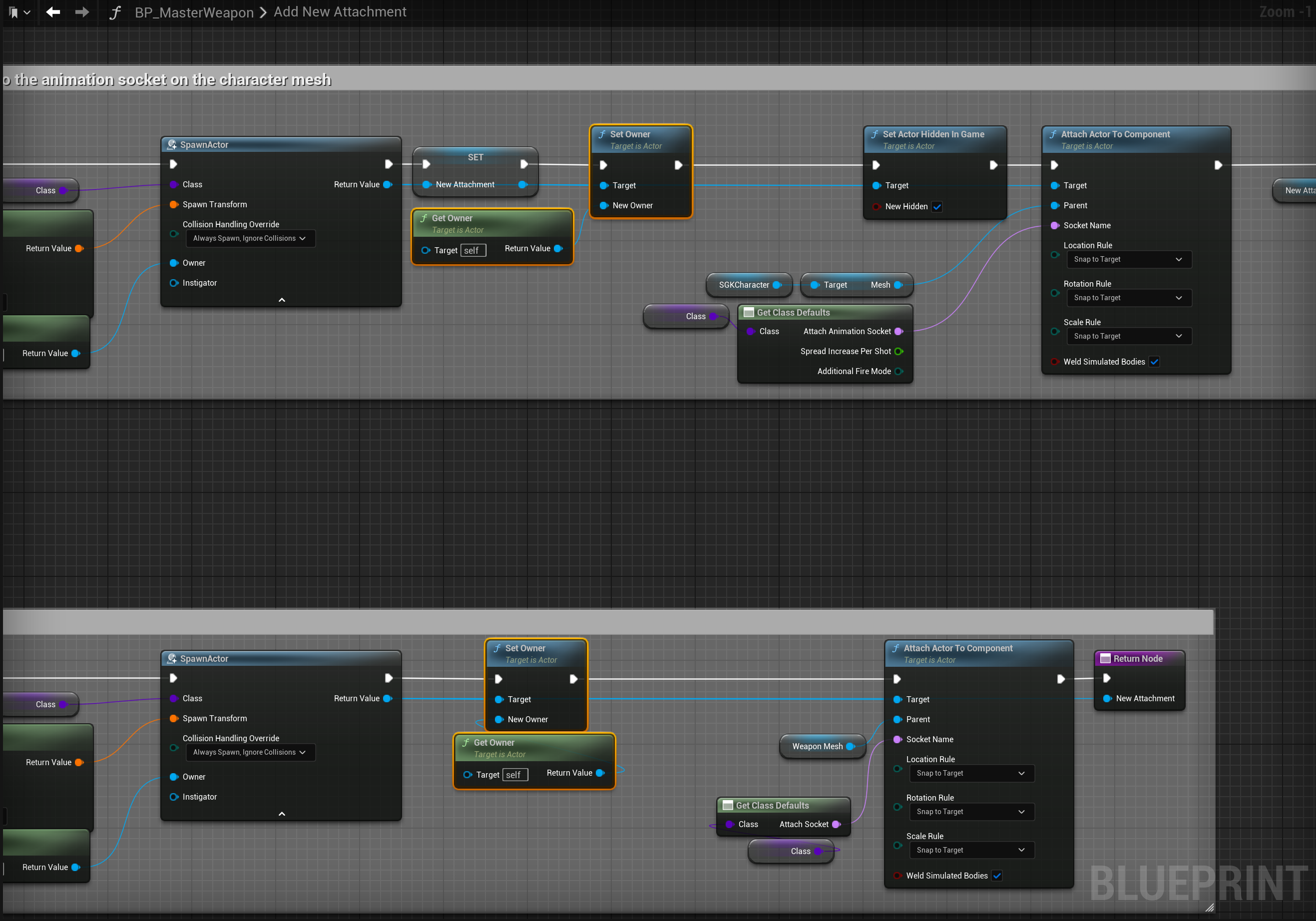Image resolution: width=1316 pixels, height=921 pixels.
Task: Click the Return Node header icon
Action: pyautogui.click(x=1105, y=658)
